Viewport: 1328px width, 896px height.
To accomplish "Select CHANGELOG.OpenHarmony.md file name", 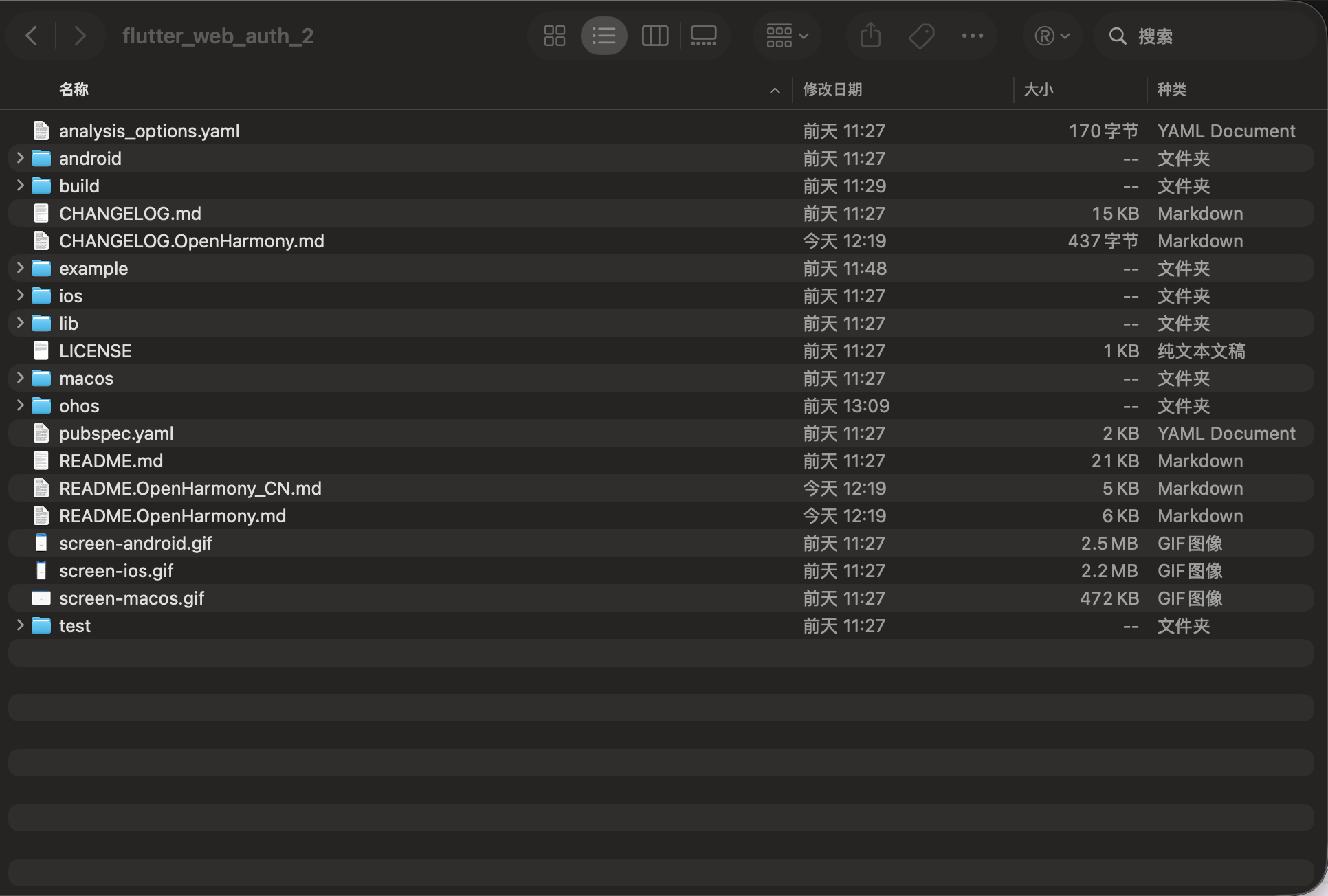I will 192,240.
